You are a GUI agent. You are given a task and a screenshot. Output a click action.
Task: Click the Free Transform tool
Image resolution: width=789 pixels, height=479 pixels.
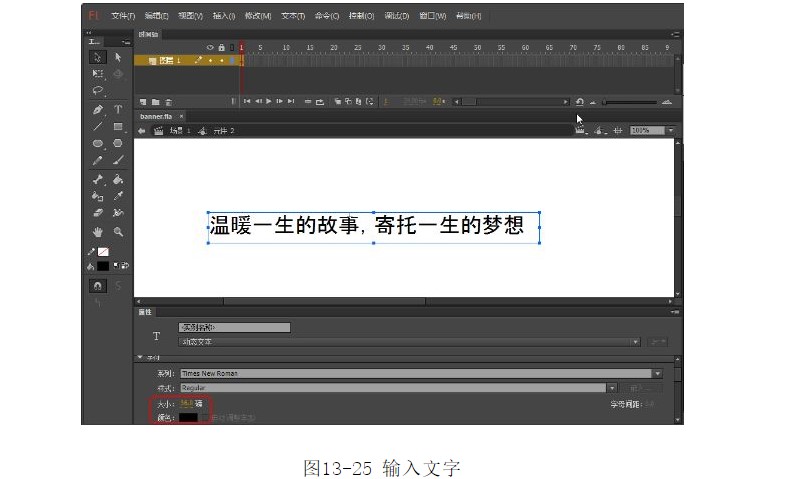click(x=98, y=73)
